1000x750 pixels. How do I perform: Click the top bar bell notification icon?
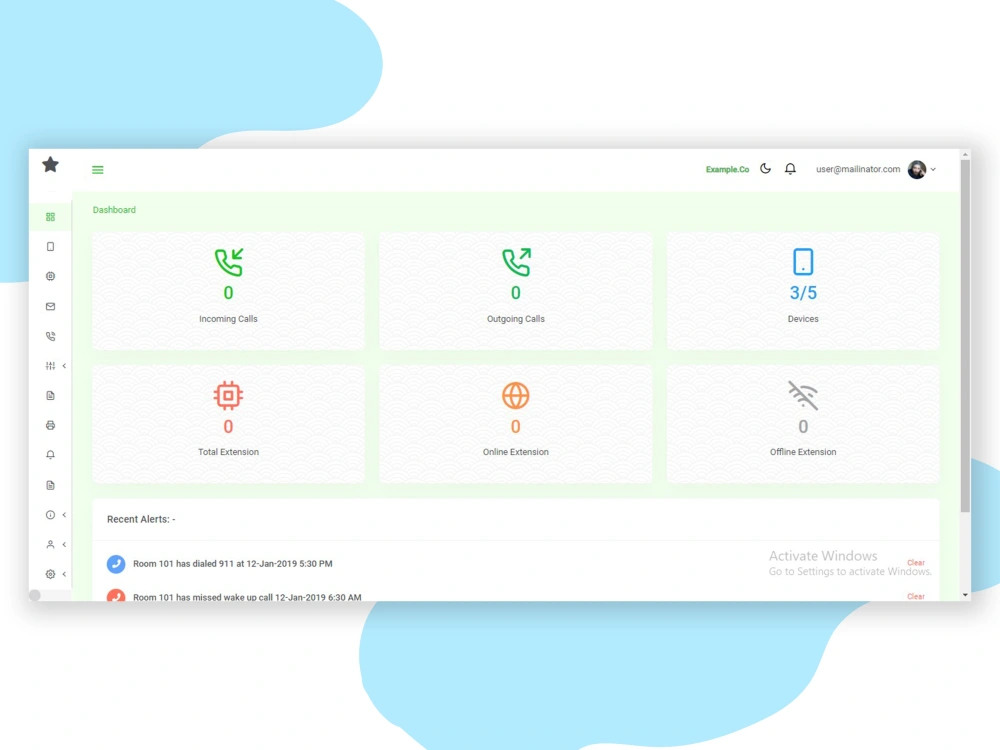(x=790, y=169)
